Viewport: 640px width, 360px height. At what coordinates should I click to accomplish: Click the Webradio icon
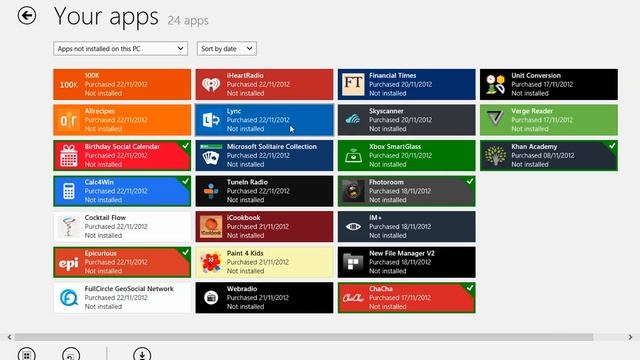click(x=211, y=298)
